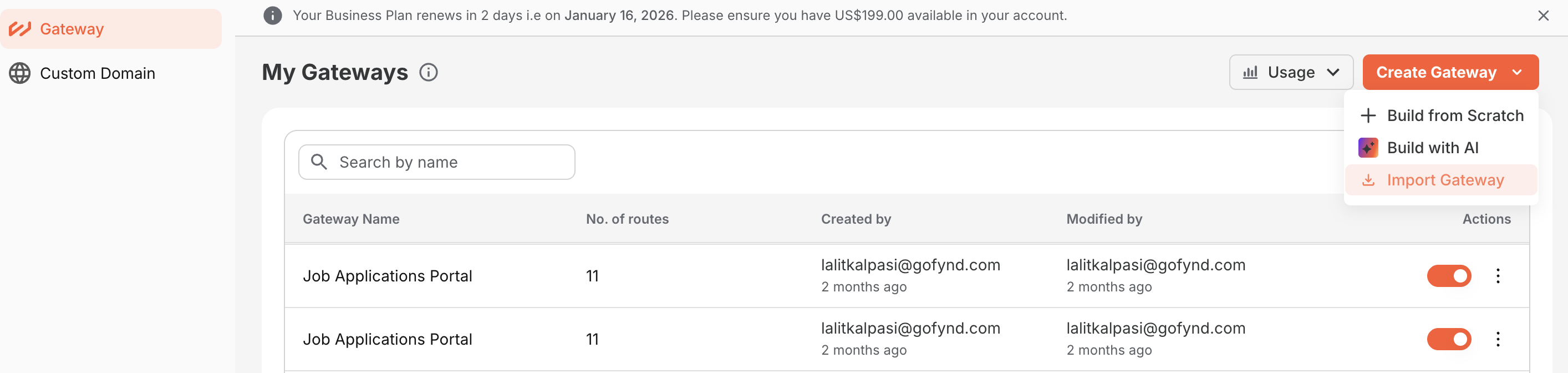The height and width of the screenshot is (373, 1568).
Task: Dismiss the Business Plan renewal banner
Action: [1544, 15]
